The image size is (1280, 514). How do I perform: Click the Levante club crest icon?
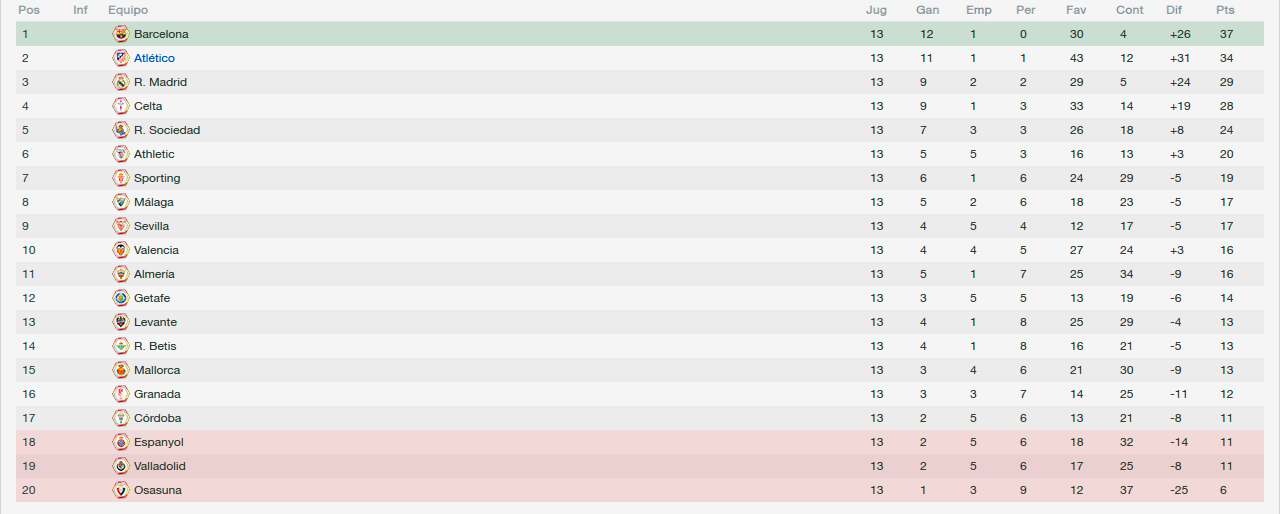click(x=121, y=322)
